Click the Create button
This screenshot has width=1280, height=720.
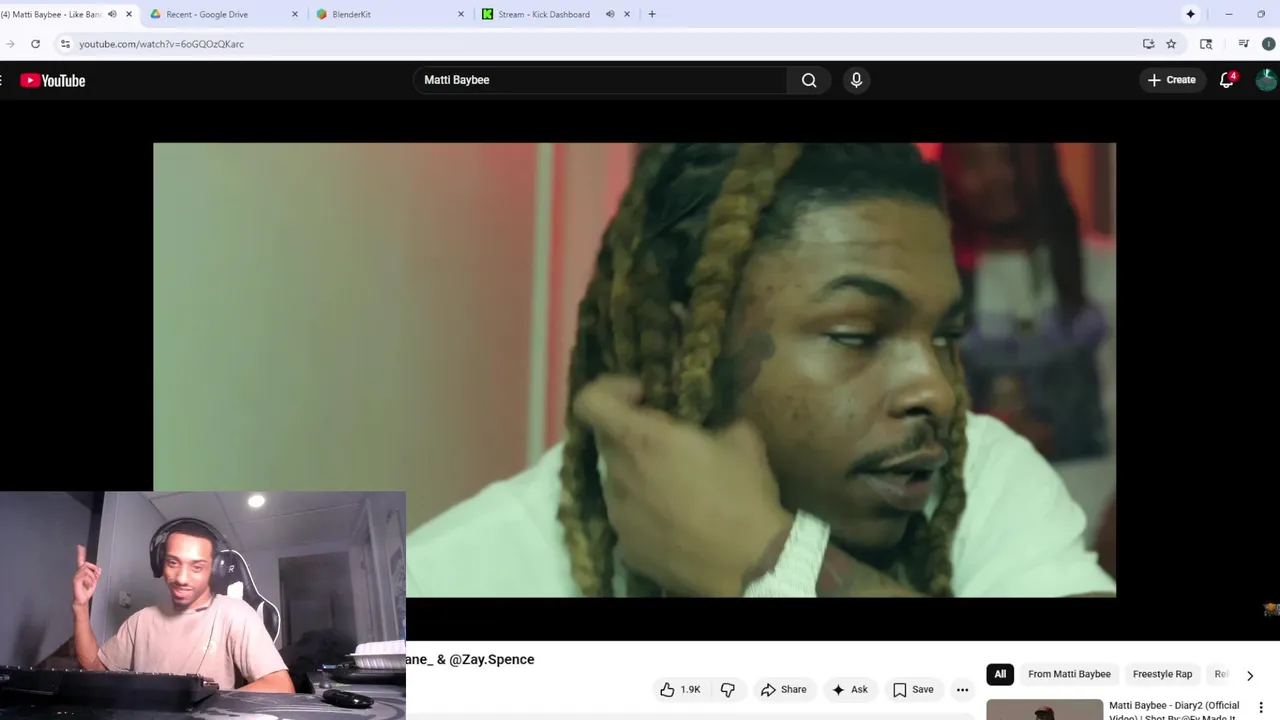(1172, 80)
